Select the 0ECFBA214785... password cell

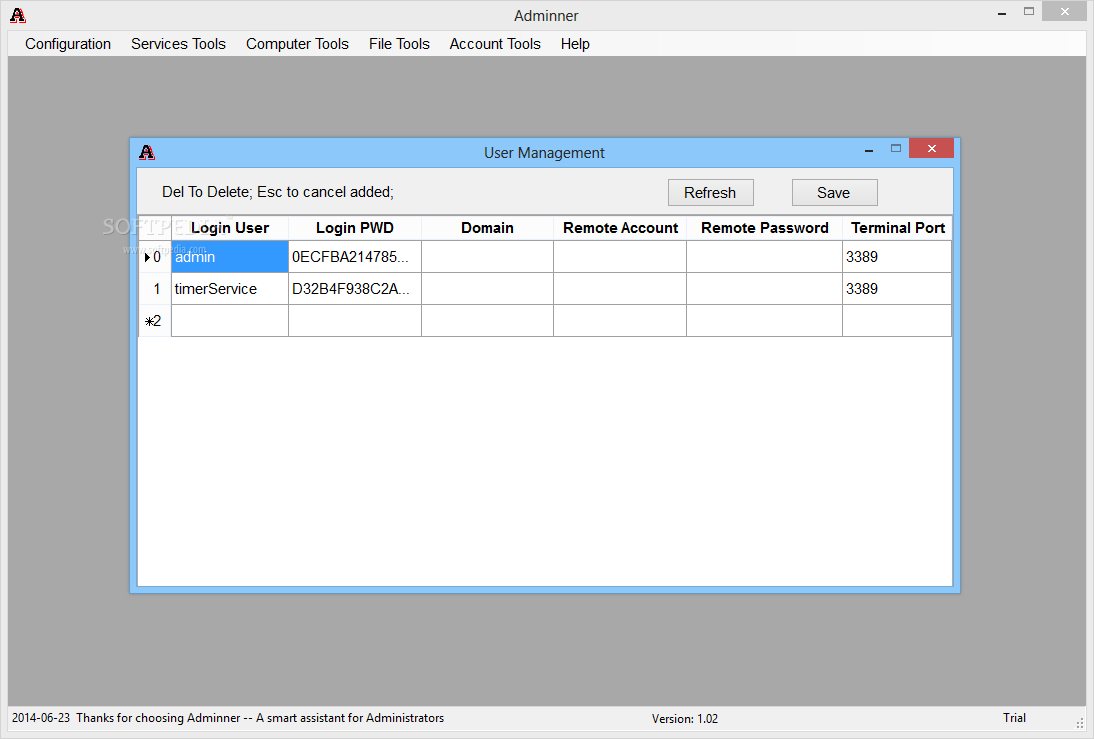click(x=354, y=257)
